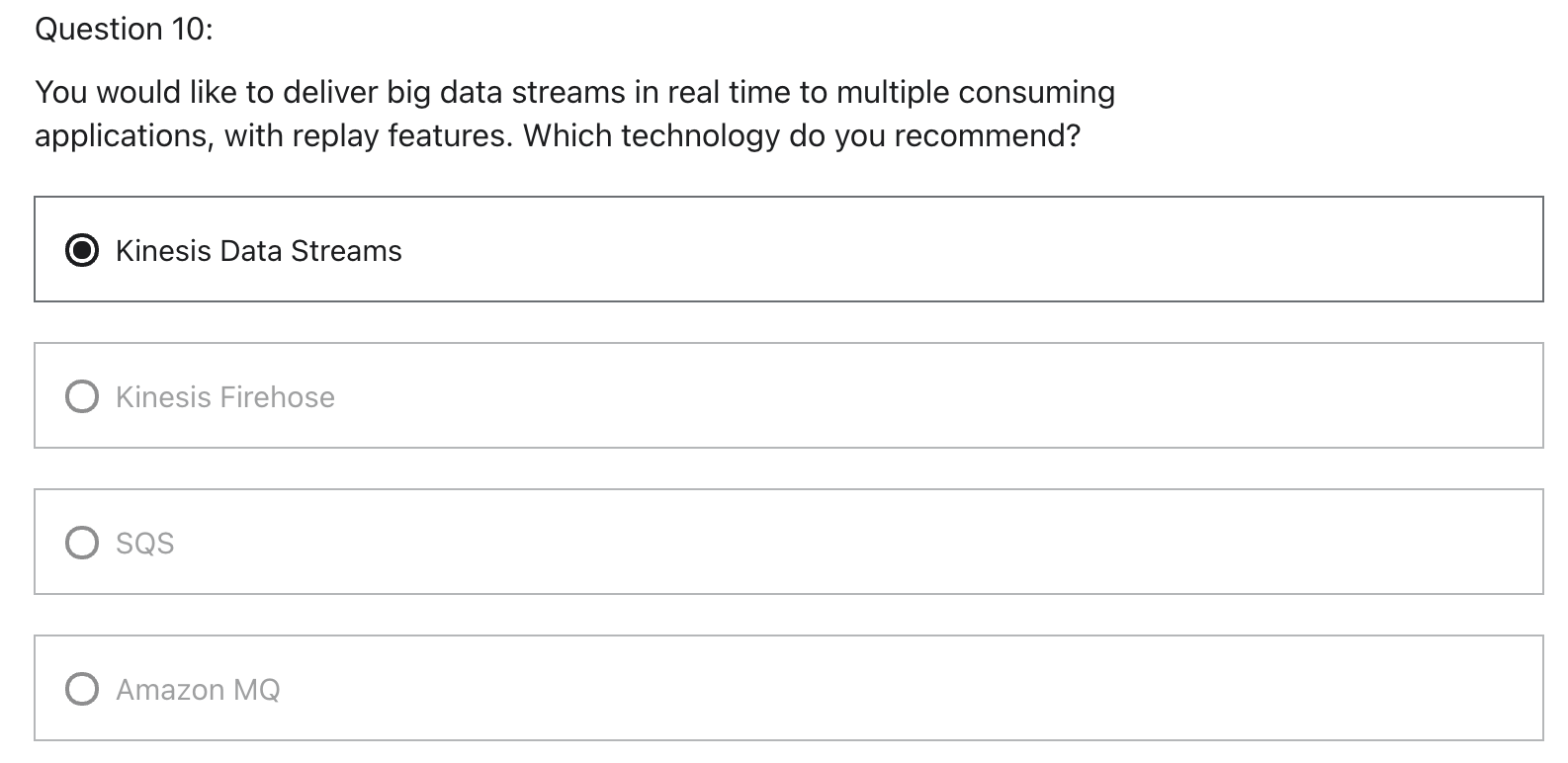Click the "Kinesis Firehose" answer label
This screenshot has height=763, width=1568.
coord(225,397)
